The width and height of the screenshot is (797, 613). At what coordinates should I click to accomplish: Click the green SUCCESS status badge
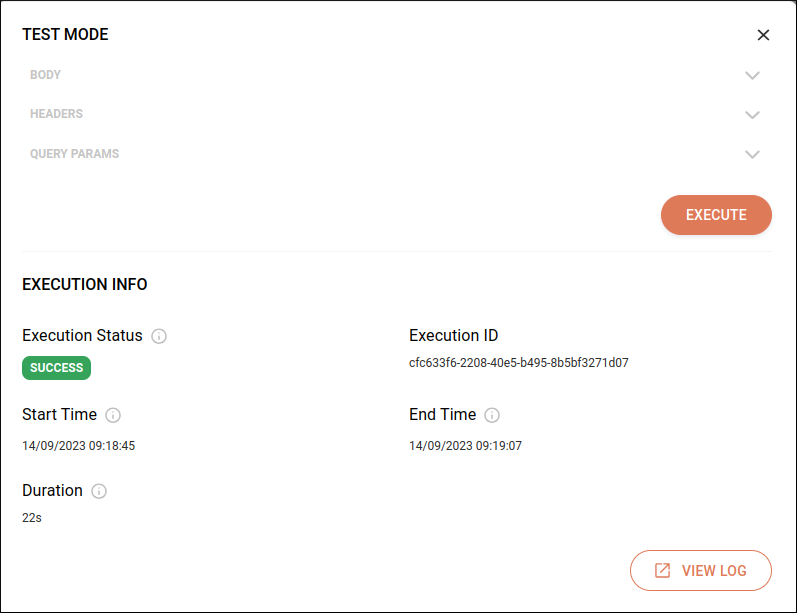click(x=57, y=368)
